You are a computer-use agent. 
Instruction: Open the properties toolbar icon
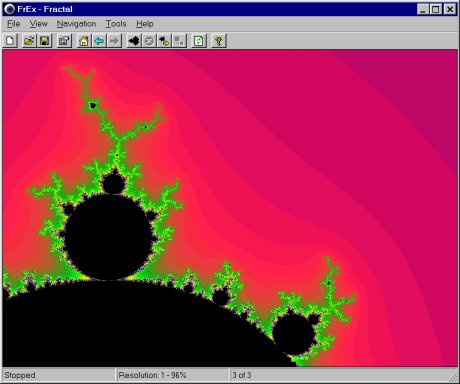pyautogui.click(x=64, y=41)
